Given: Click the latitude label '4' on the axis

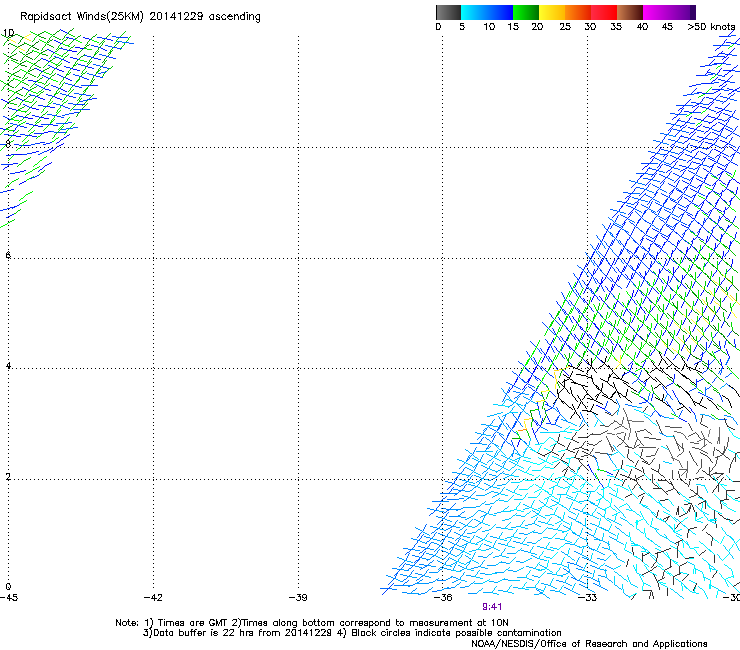Looking at the screenshot, I should click(8, 366).
